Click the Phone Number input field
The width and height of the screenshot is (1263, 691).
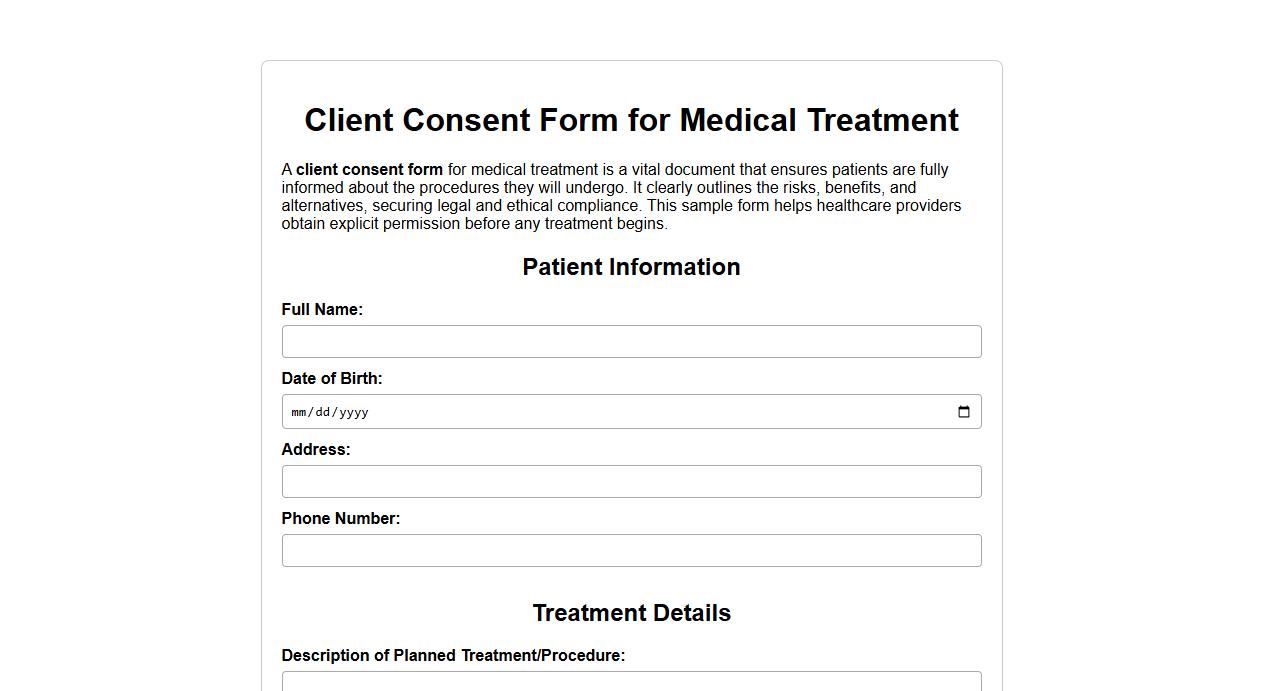coord(631,550)
